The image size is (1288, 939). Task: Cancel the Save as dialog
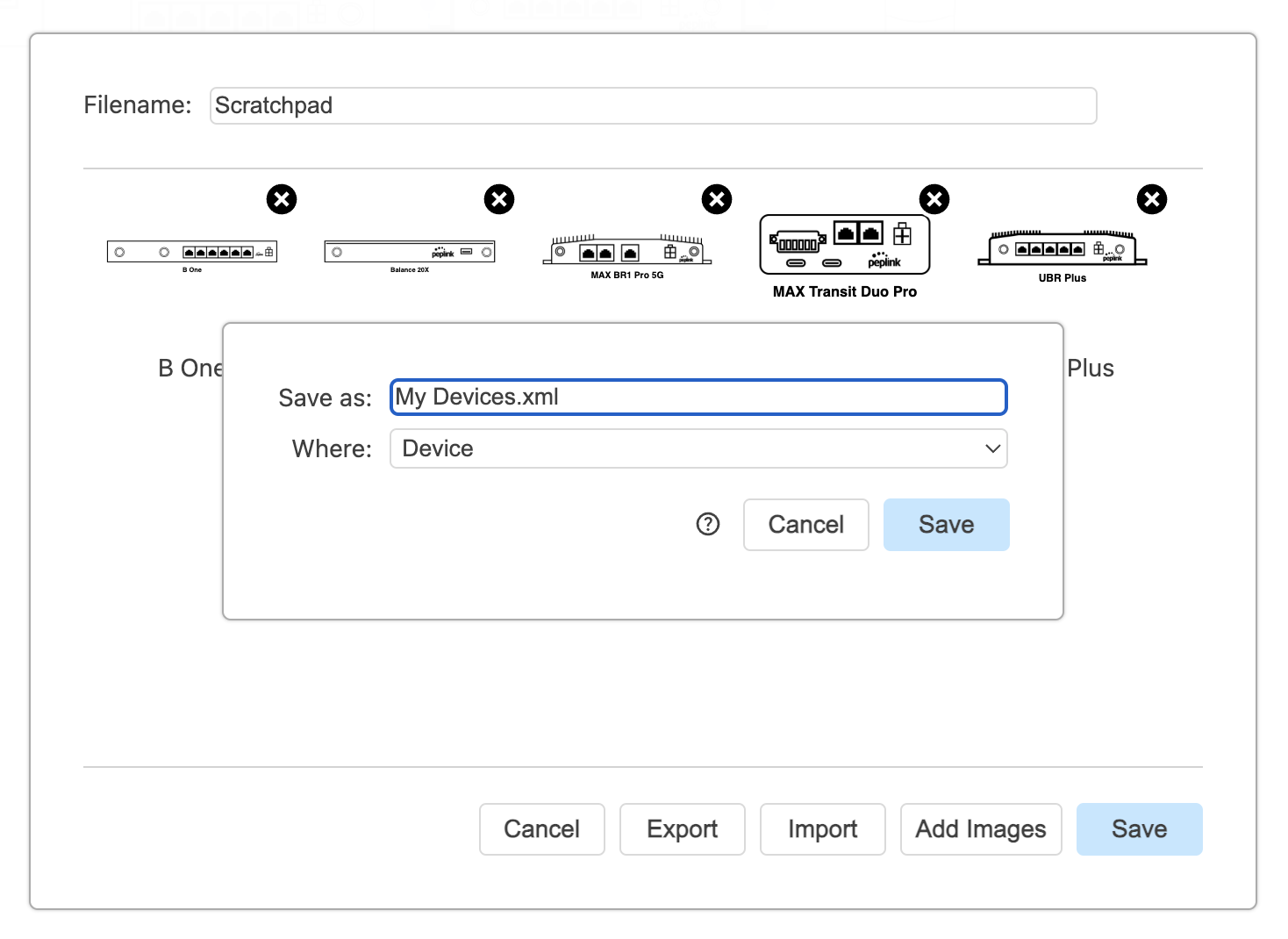tap(806, 525)
